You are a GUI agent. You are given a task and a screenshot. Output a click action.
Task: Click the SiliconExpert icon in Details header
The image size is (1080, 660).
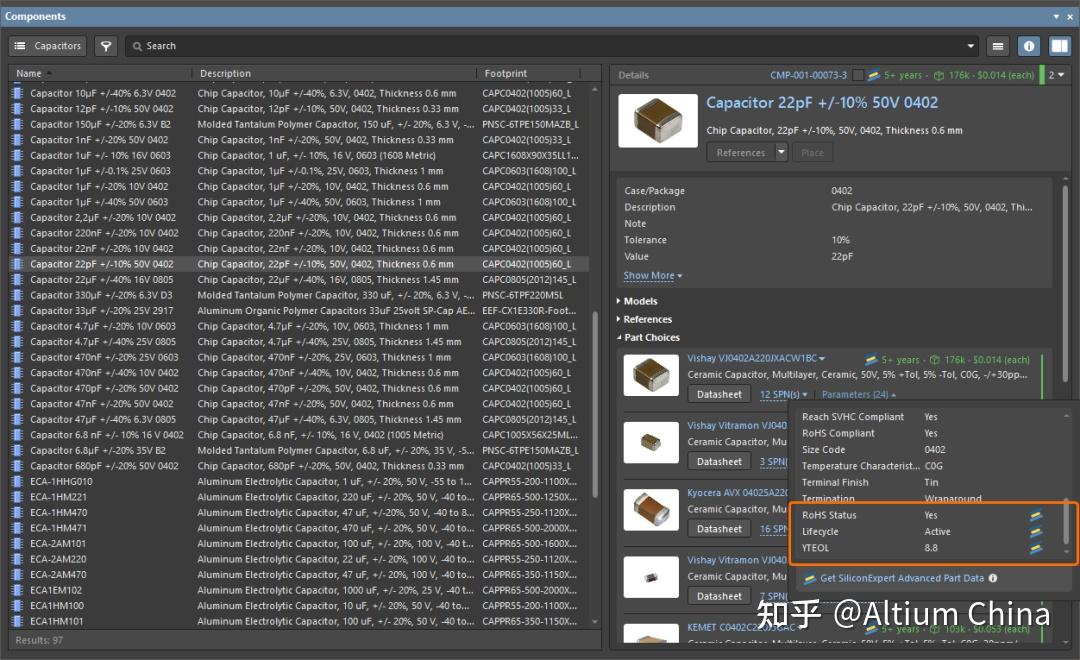click(873, 75)
